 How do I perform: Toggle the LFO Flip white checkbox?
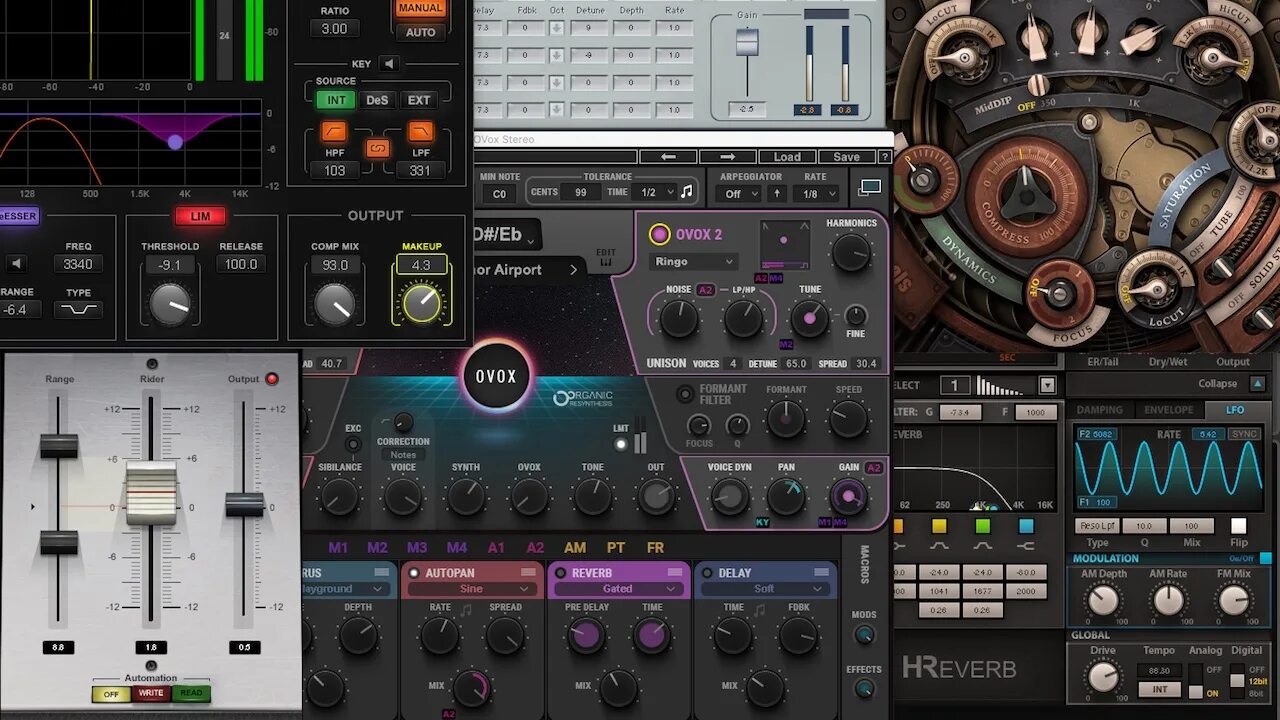coord(1239,526)
